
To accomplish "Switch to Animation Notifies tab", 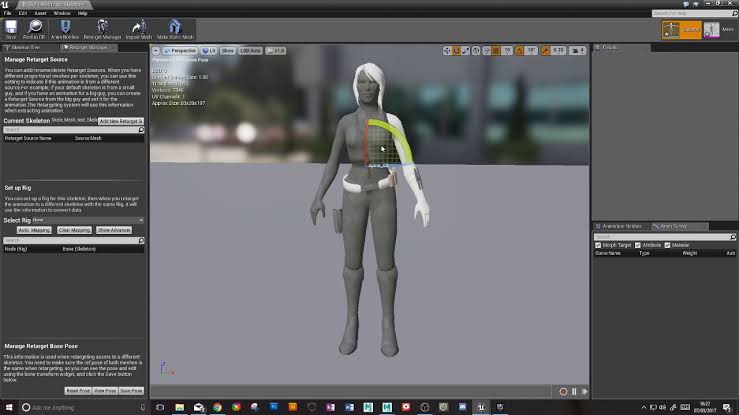I will tap(621, 227).
